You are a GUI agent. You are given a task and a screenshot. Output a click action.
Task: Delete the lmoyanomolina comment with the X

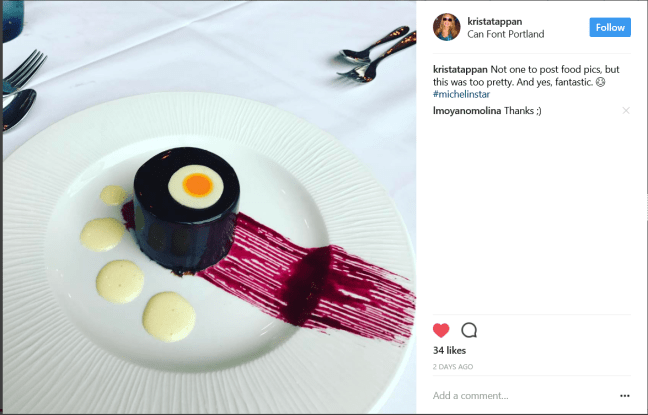pyautogui.click(x=626, y=110)
